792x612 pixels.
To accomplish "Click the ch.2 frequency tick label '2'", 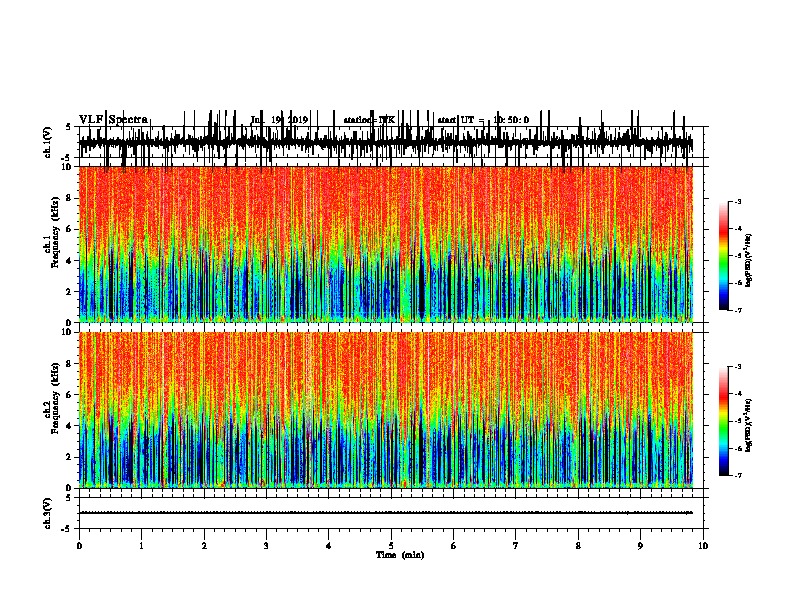I will point(70,457).
